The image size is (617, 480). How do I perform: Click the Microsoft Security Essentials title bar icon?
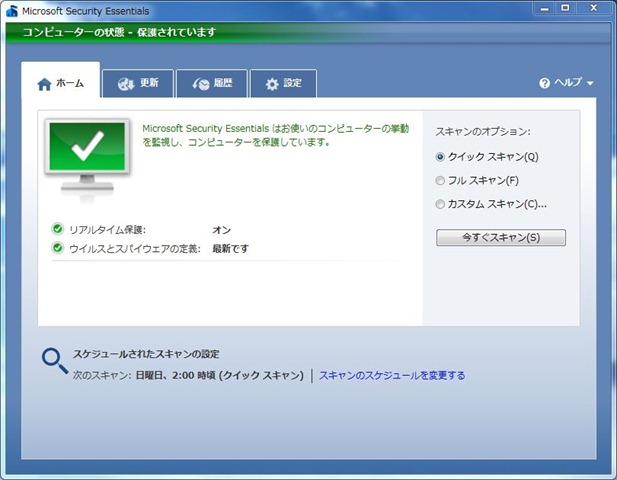(x=12, y=11)
